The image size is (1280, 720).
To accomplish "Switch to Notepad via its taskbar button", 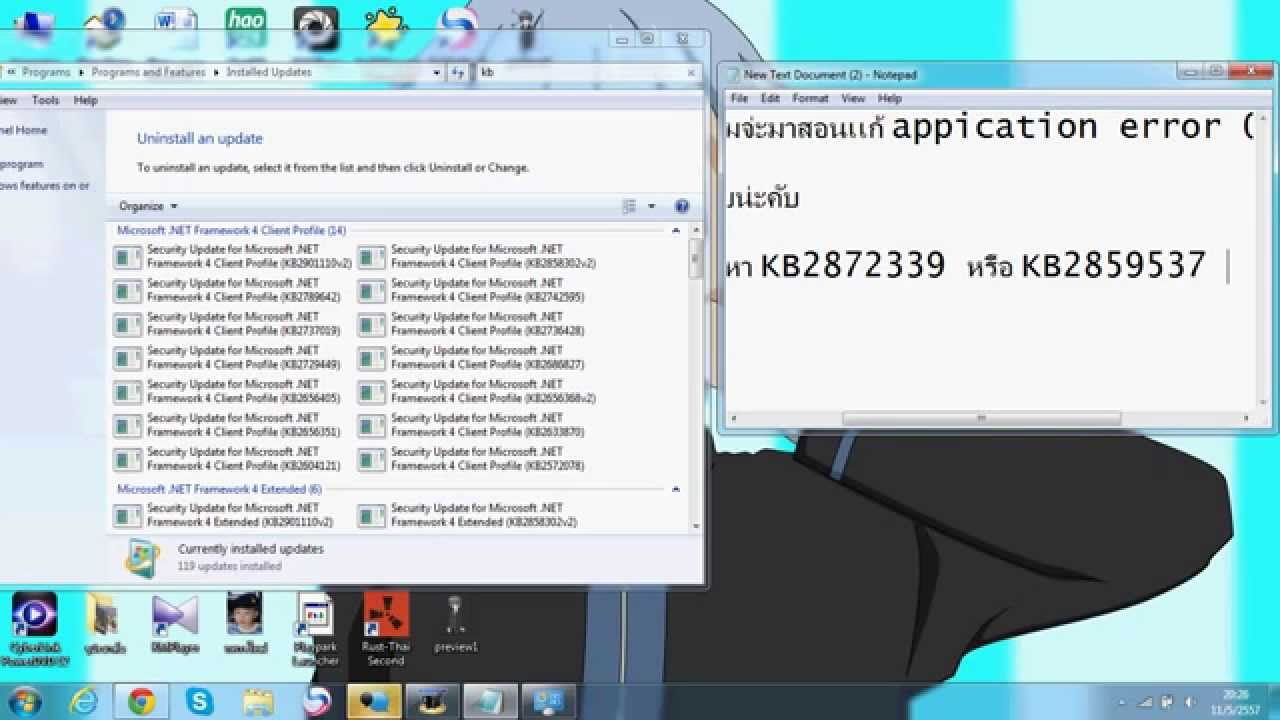I will [x=490, y=702].
